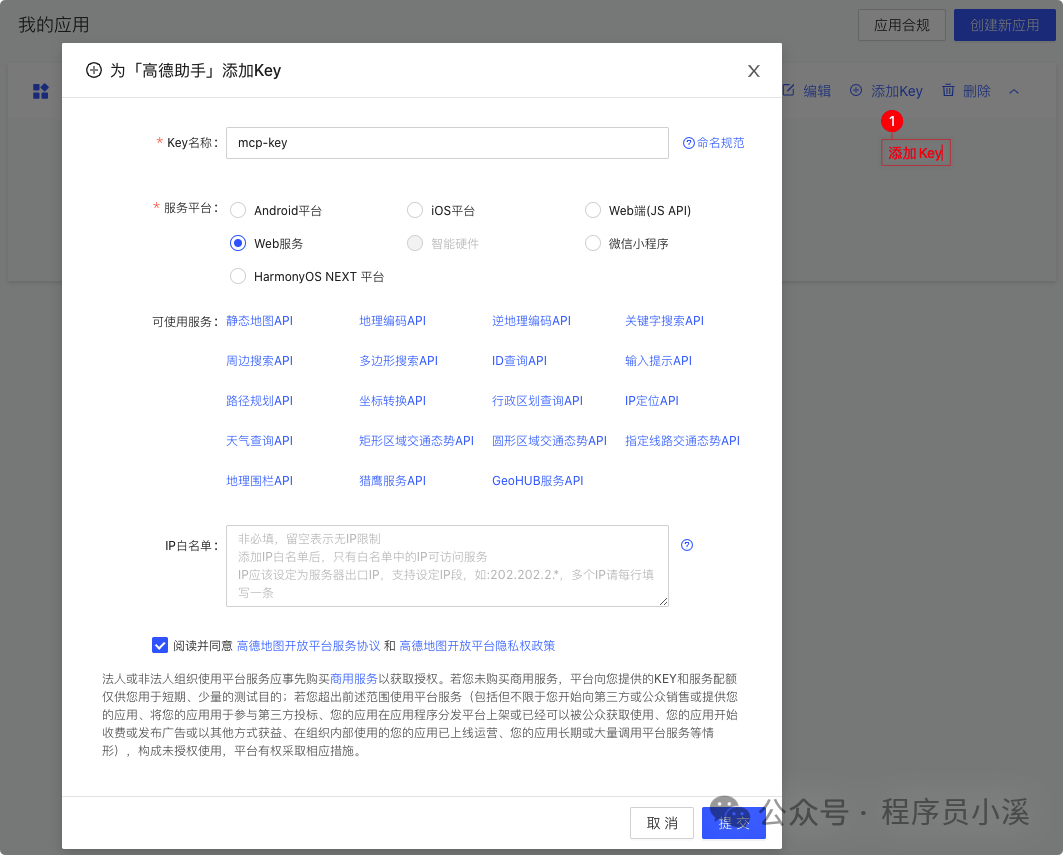Click the 编辑 edit pencil icon
Viewport: 1063px width, 855px height.
coord(789,90)
